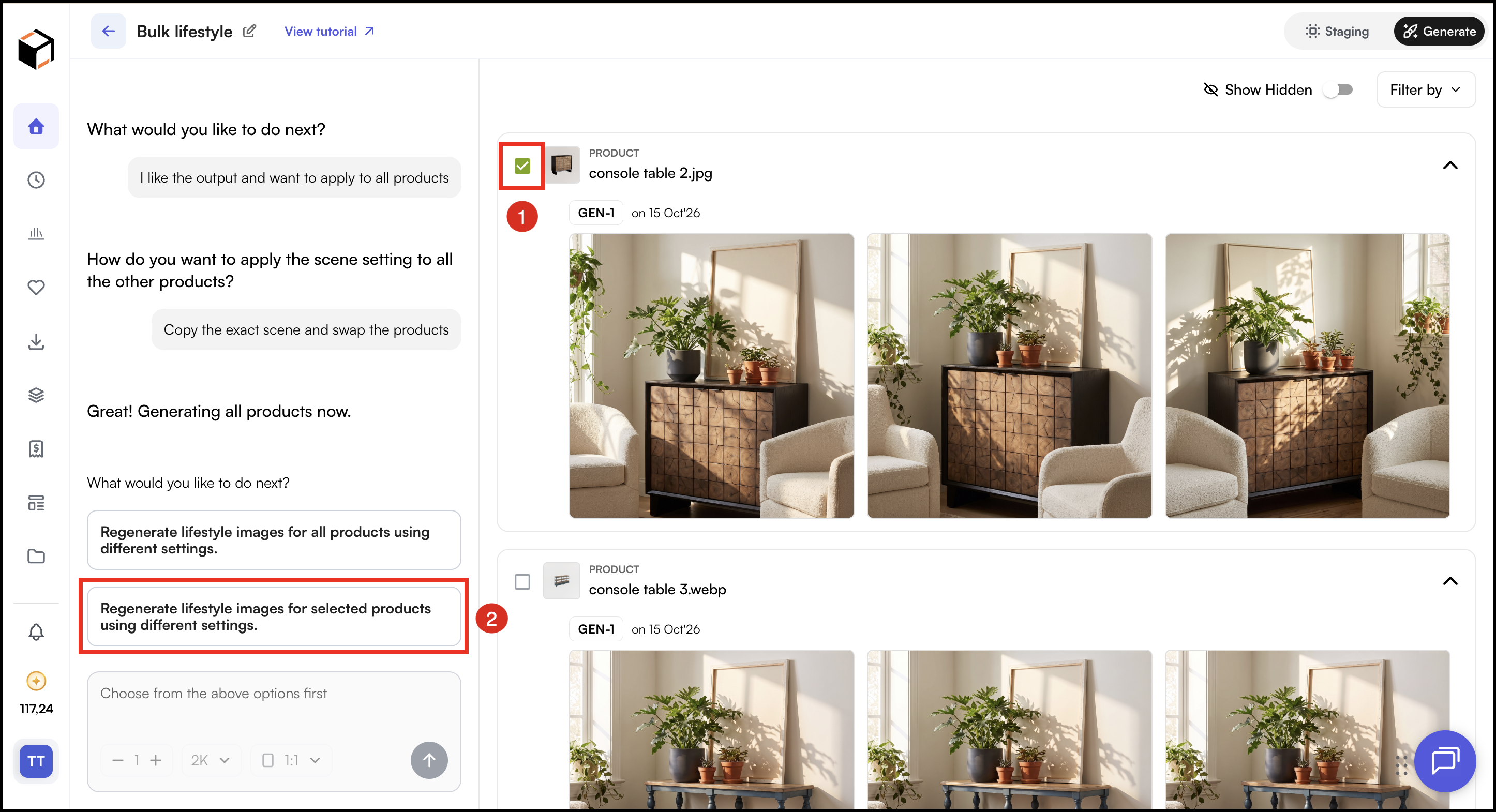The width and height of the screenshot is (1496, 812).
Task: Open the View tutorial link
Action: pos(330,32)
